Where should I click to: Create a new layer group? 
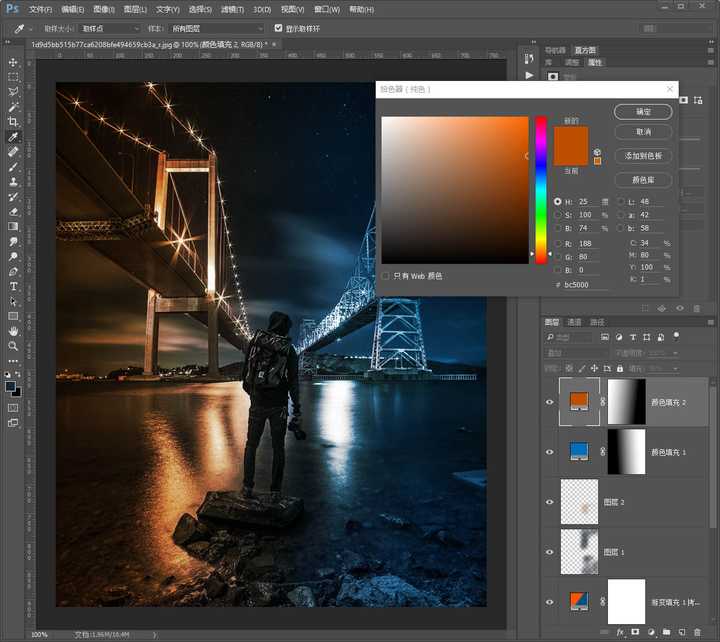666,633
